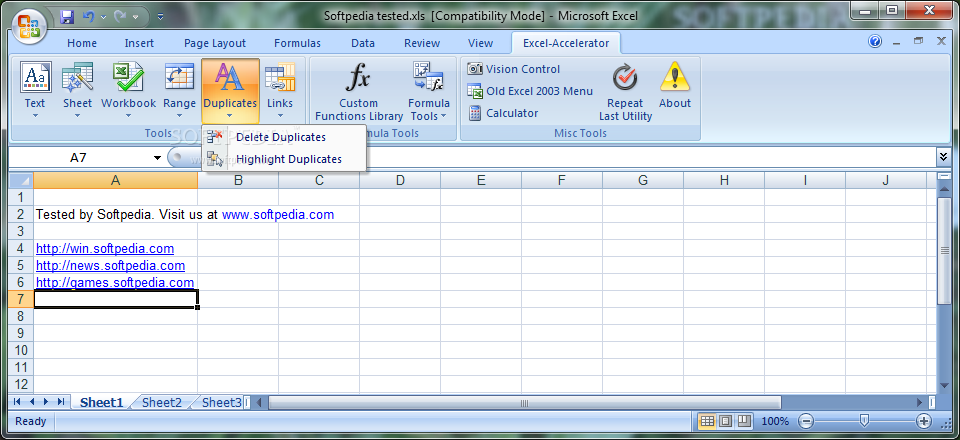Select the Excel-Accelerator tab

(x=566, y=43)
